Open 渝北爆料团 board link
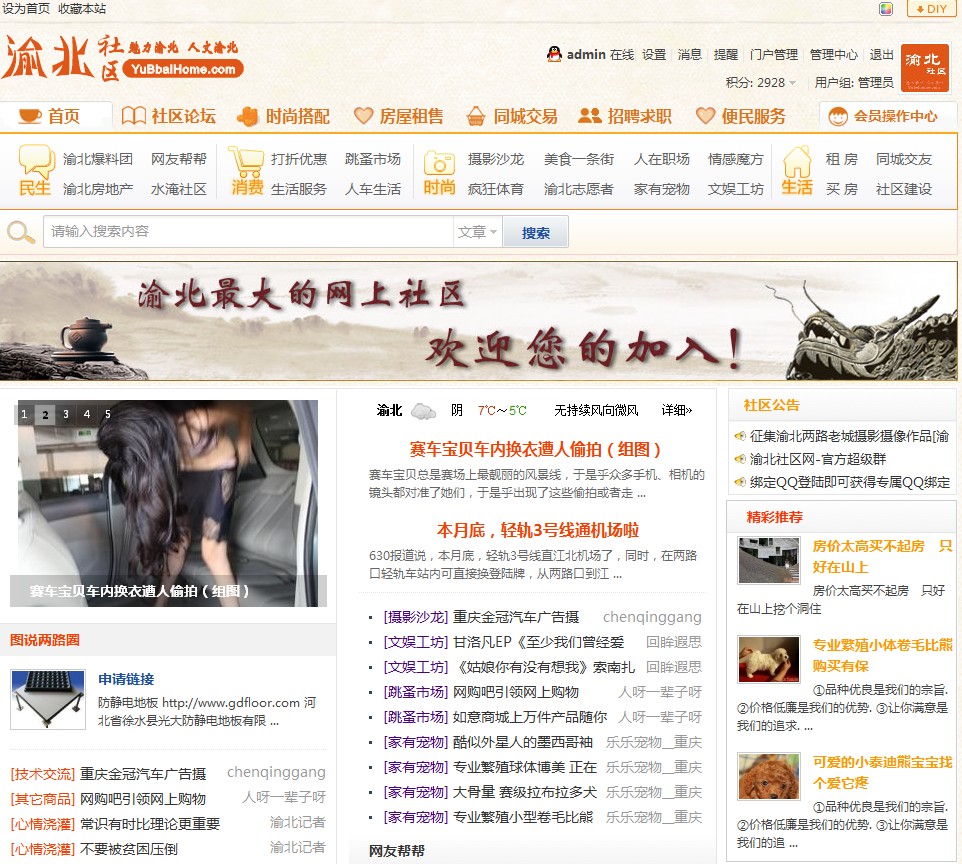The image size is (962, 864). pos(98,160)
